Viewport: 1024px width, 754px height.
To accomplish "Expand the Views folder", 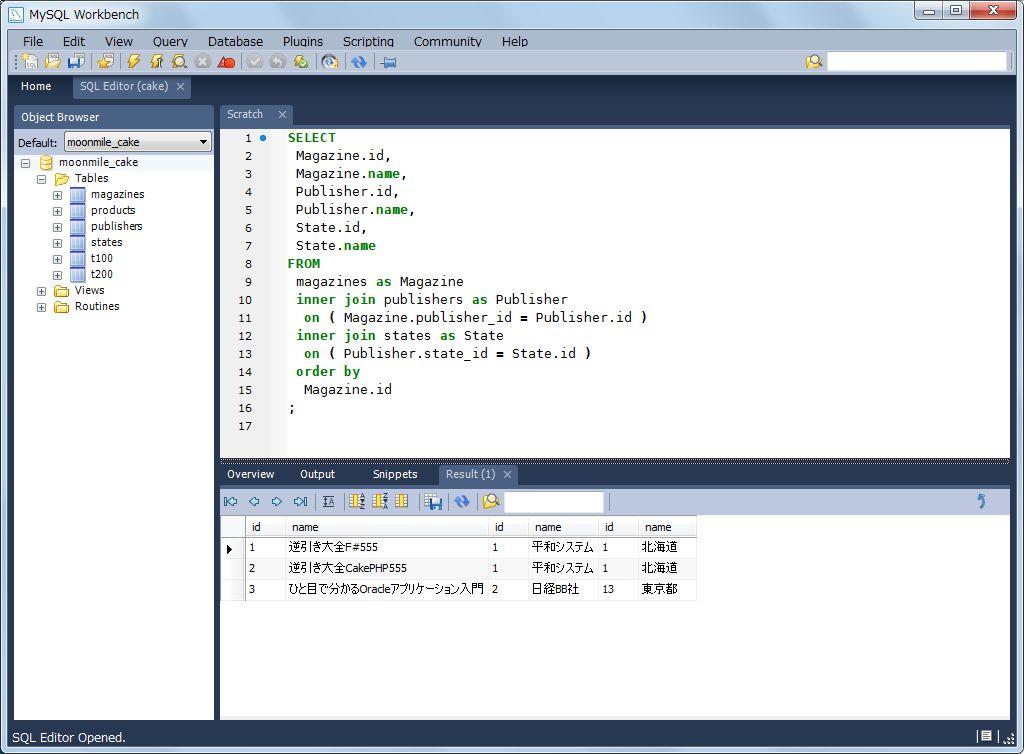I will pos(41,291).
